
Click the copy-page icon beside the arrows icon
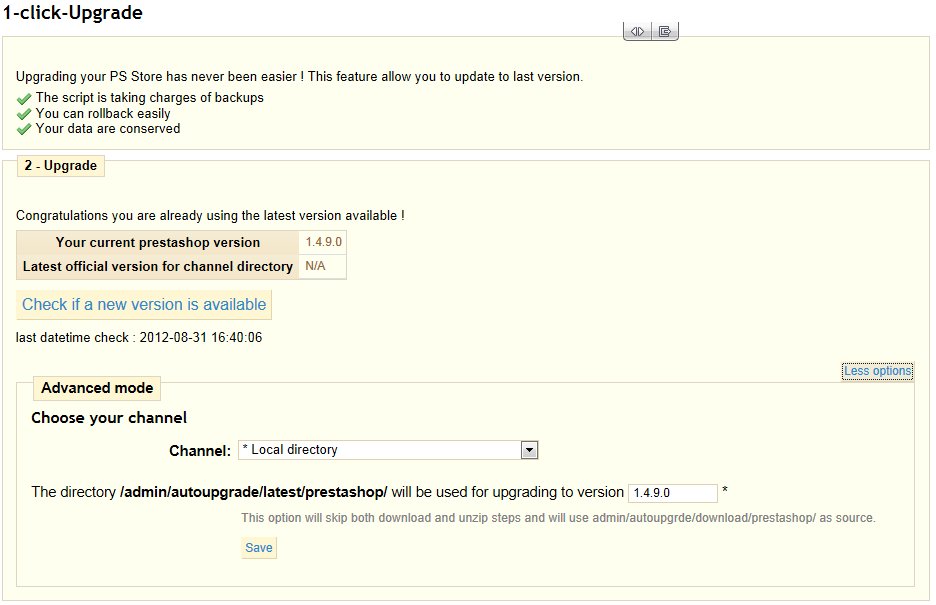click(x=664, y=32)
